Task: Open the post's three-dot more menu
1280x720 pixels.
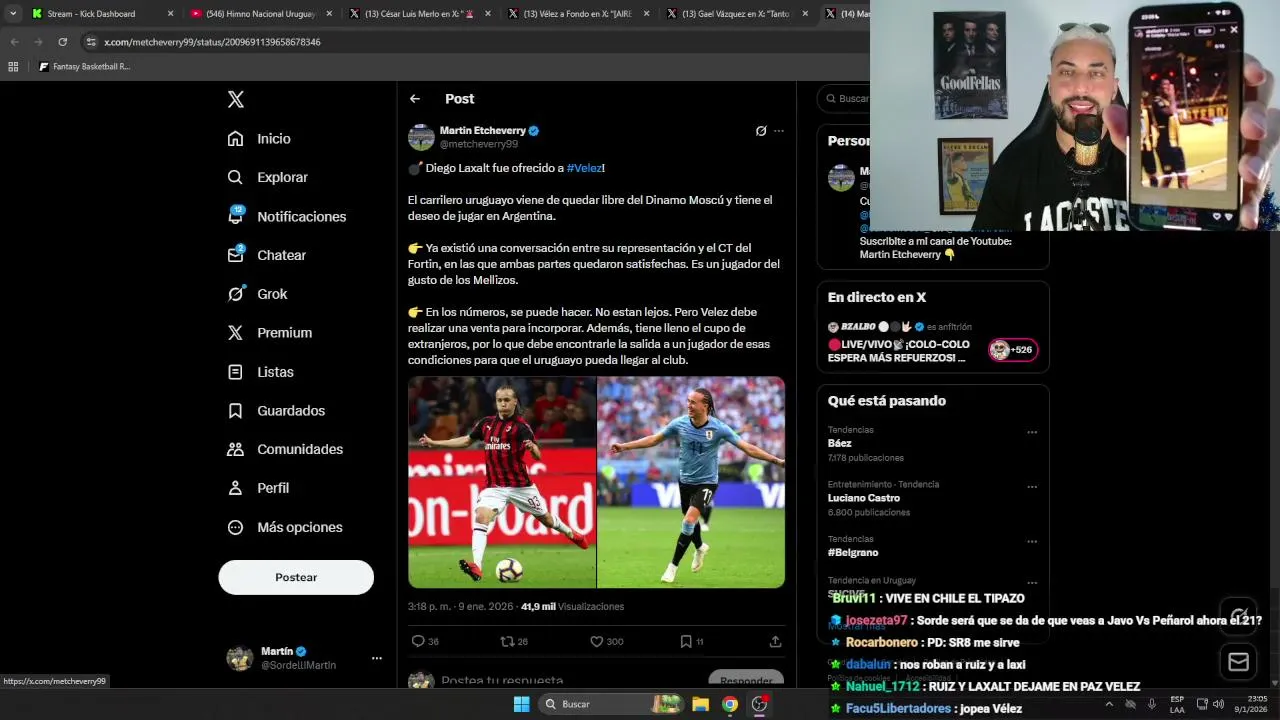Action: click(x=779, y=131)
